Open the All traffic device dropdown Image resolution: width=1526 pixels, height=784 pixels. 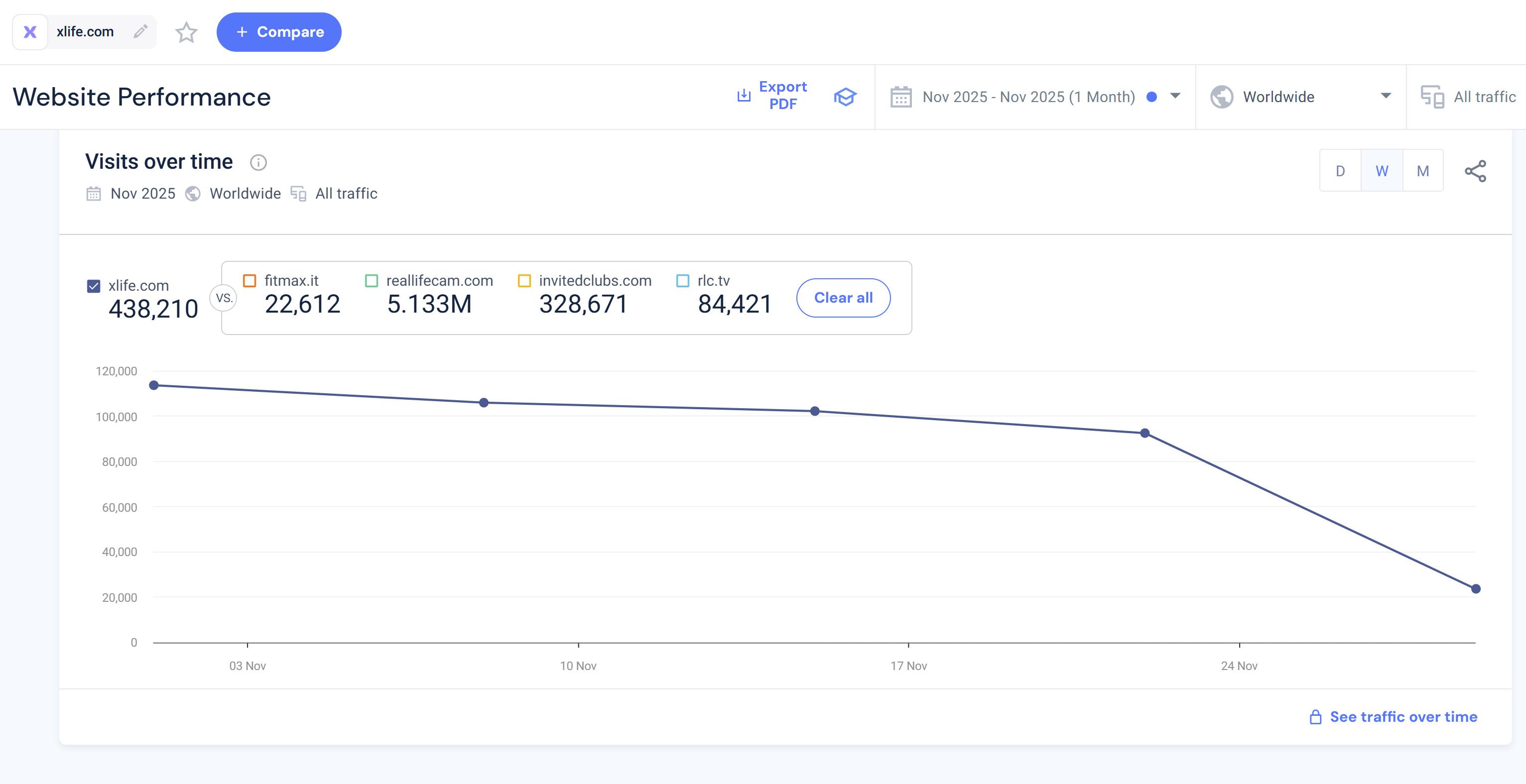[x=1469, y=97]
